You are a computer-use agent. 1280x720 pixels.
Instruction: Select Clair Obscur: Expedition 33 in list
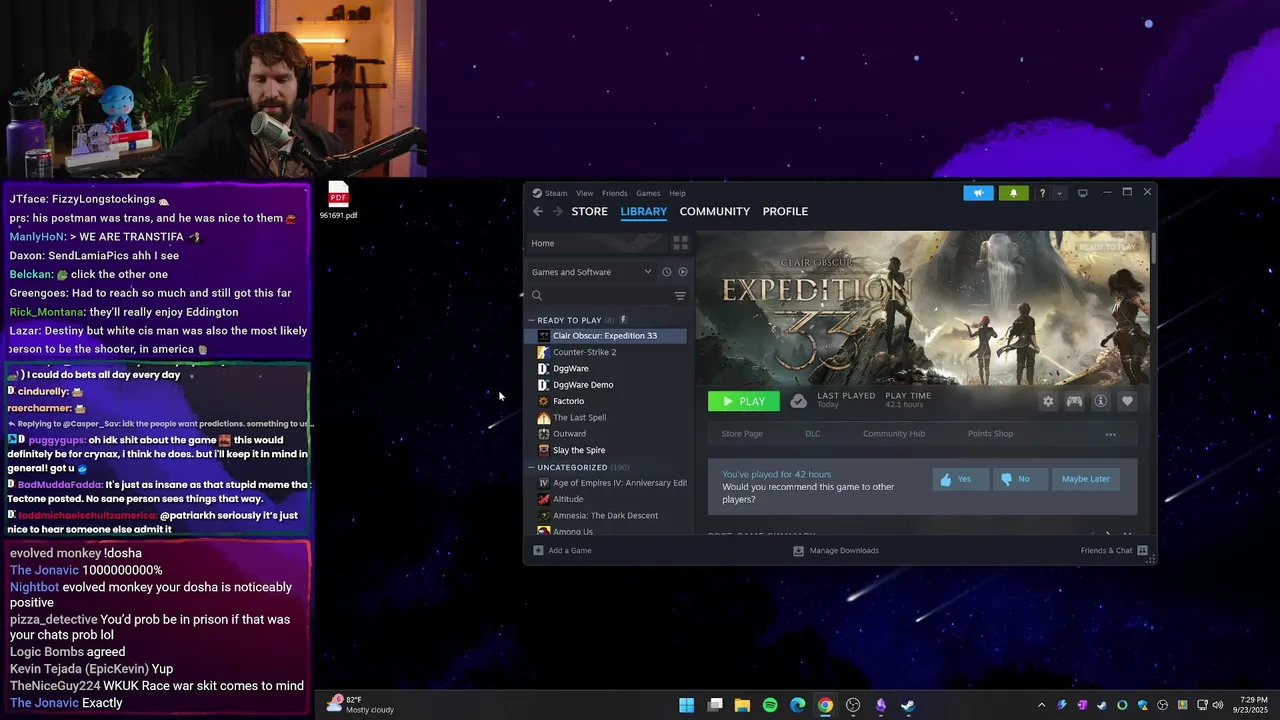(x=607, y=336)
